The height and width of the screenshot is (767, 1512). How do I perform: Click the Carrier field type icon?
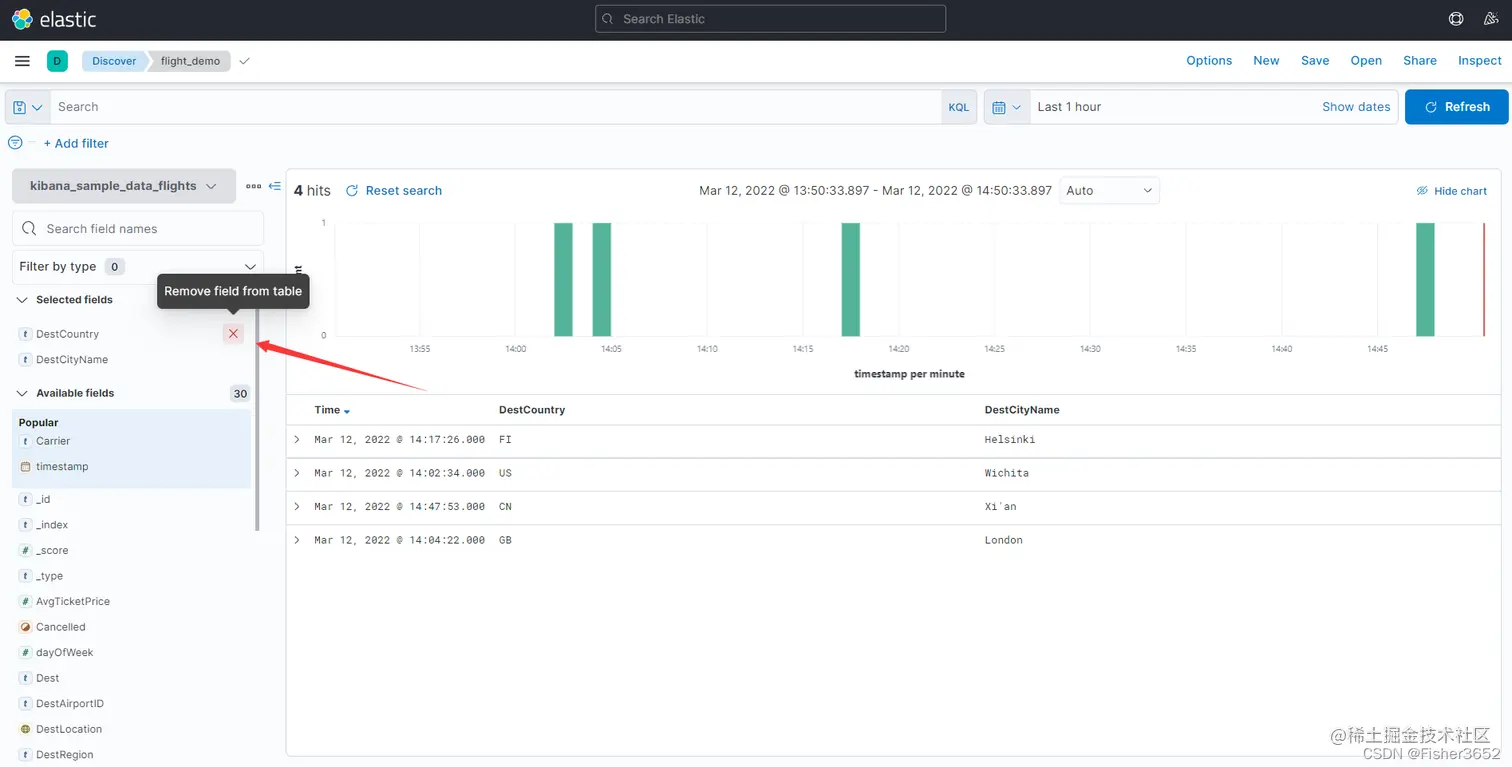pyautogui.click(x=25, y=441)
